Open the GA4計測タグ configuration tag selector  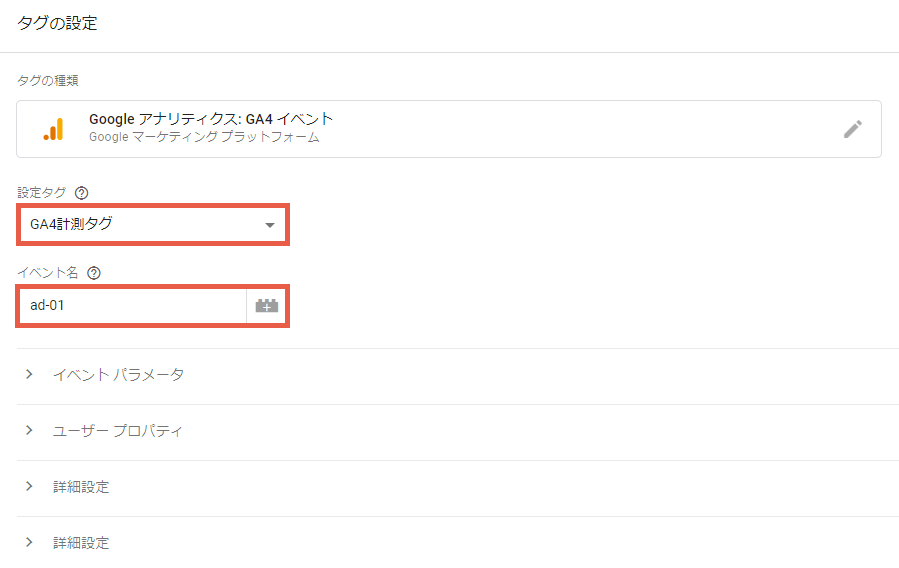[153, 225]
